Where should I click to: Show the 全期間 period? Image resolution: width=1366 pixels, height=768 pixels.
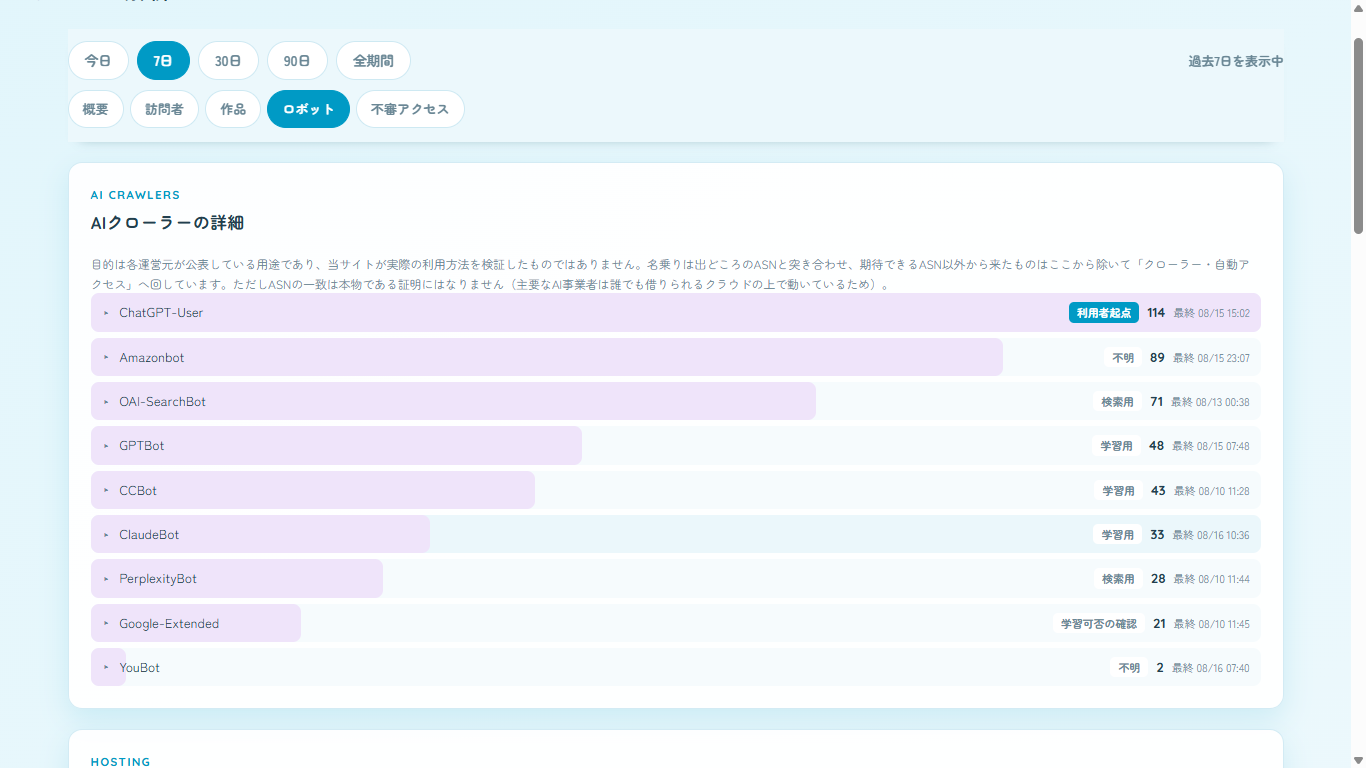373,61
